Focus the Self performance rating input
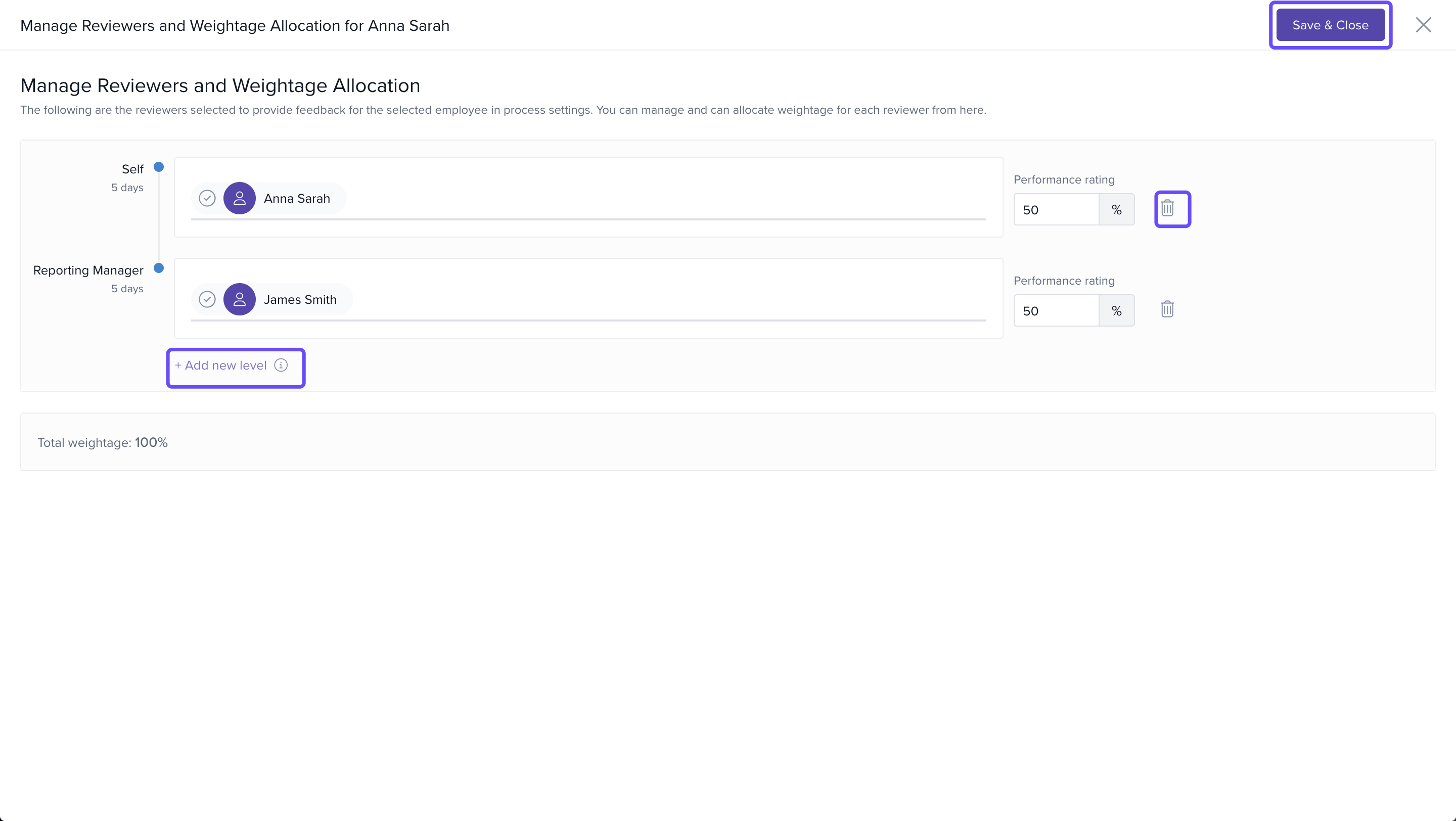1456x821 pixels. tap(1055, 210)
